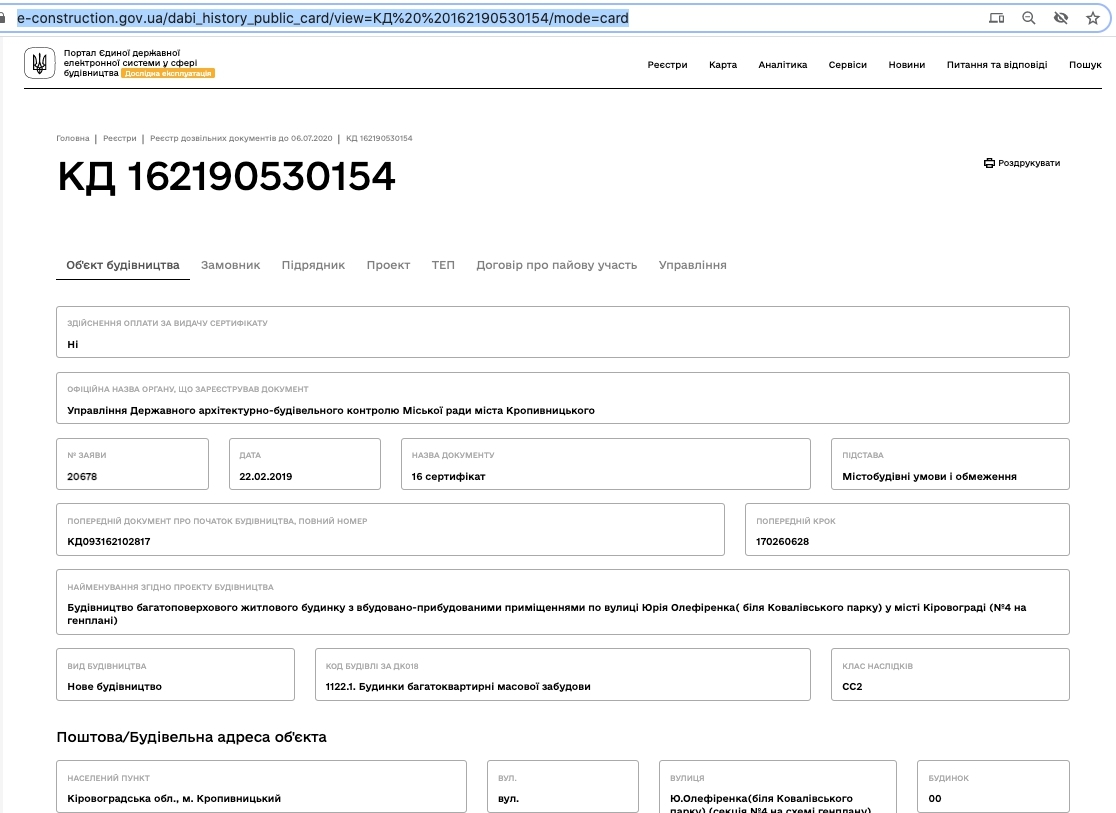Viewport: 1116px width, 813px height.
Task: Open the ТЕП tab
Action: [x=443, y=265]
